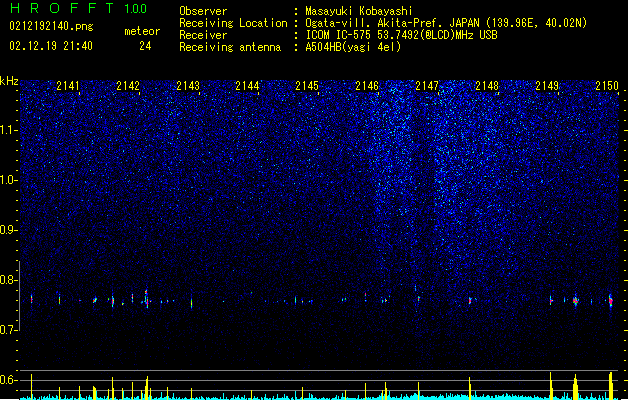Click the HROFFT 1.0.0 title text

tap(79, 8)
